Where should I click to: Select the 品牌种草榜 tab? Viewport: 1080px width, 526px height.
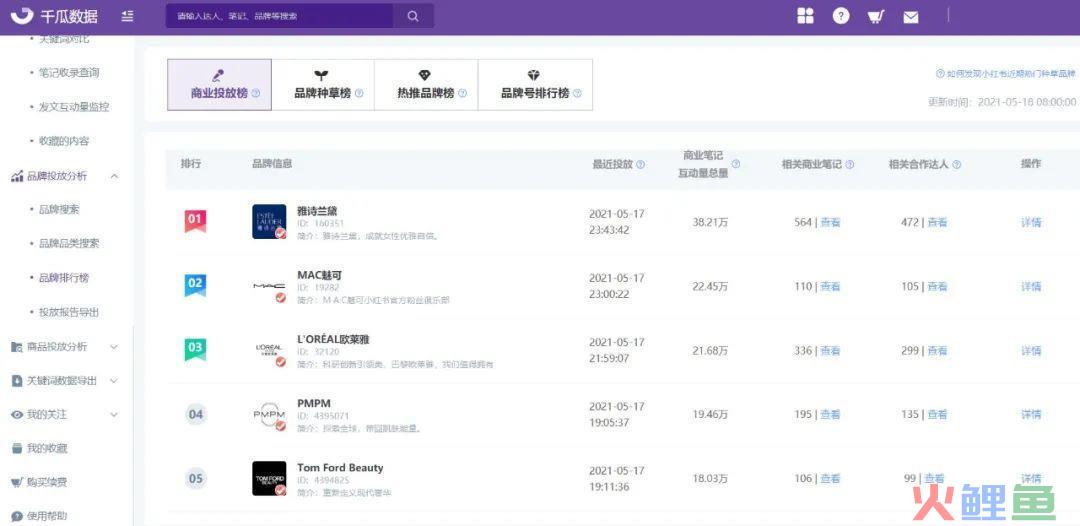click(x=323, y=85)
